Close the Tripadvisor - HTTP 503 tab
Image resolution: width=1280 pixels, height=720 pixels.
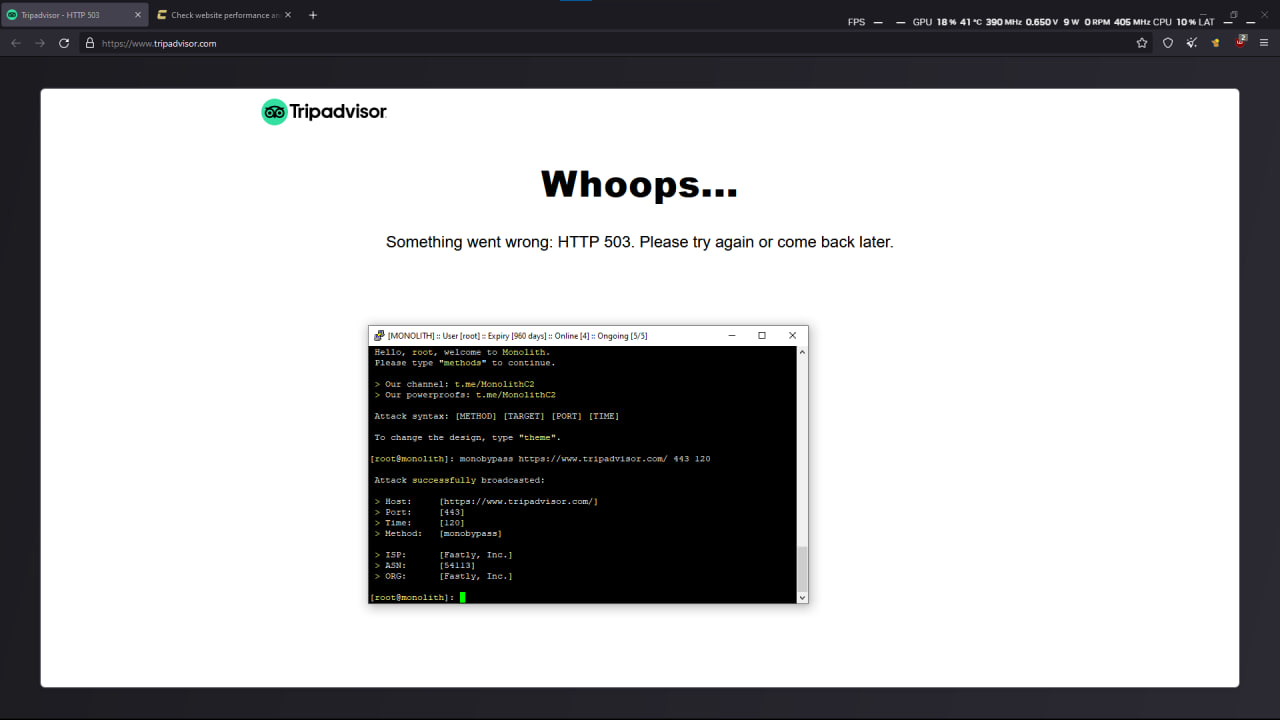pyautogui.click(x=138, y=15)
